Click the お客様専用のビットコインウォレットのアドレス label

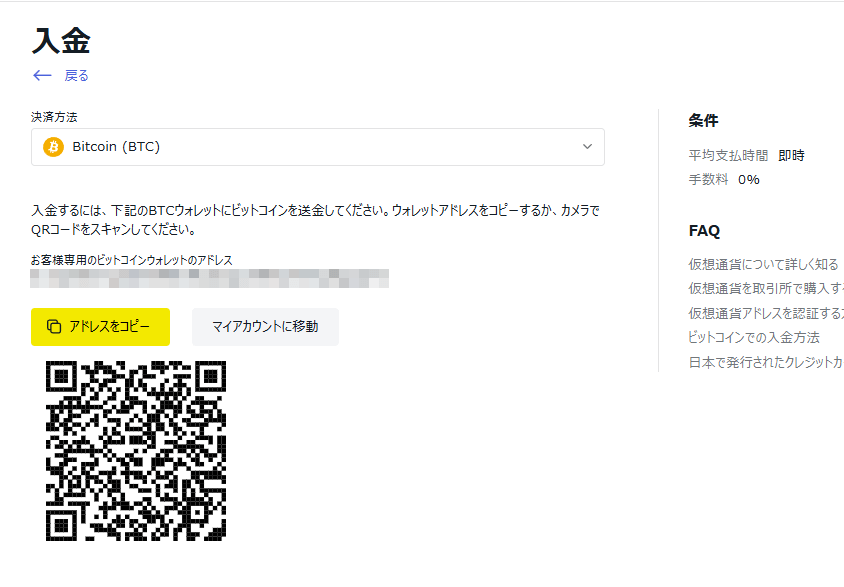(131, 260)
